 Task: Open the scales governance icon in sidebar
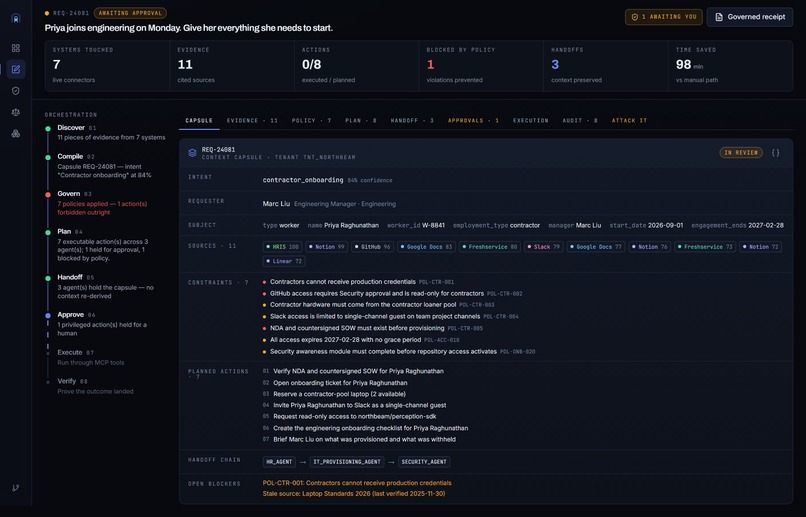pos(16,112)
